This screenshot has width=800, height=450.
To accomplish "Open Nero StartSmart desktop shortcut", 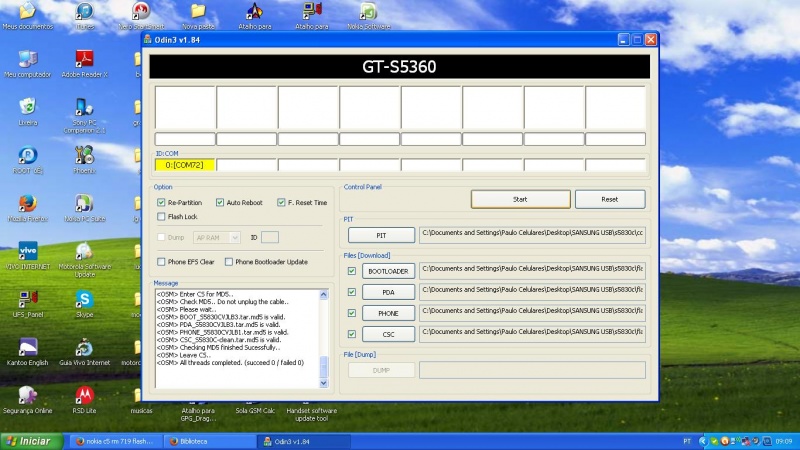I will pyautogui.click(x=141, y=15).
